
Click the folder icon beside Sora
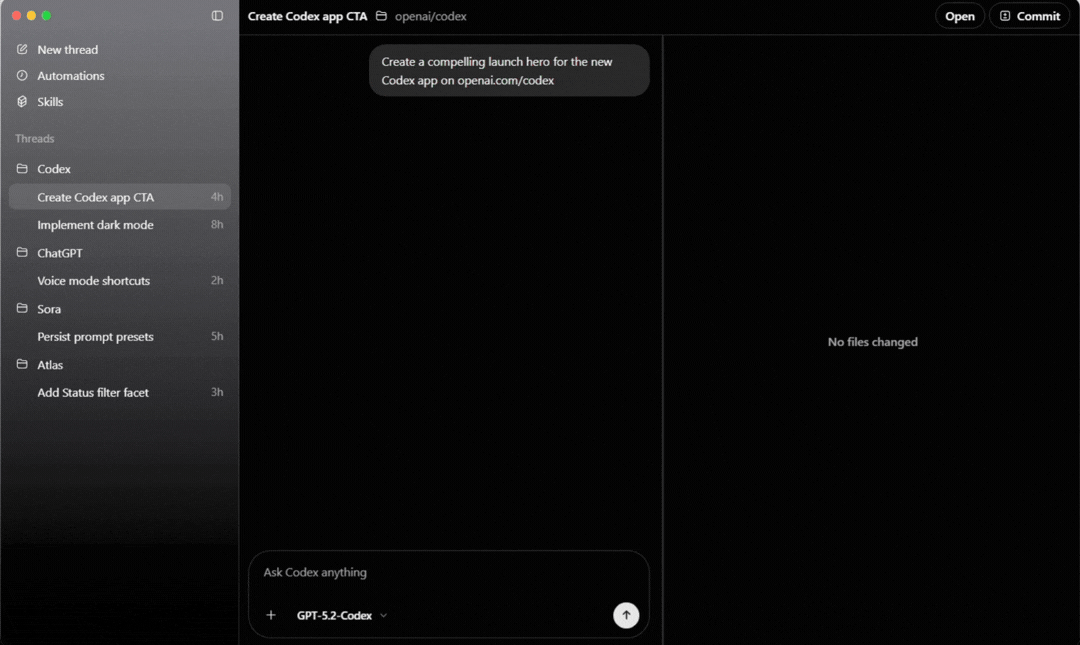[x=23, y=308]
